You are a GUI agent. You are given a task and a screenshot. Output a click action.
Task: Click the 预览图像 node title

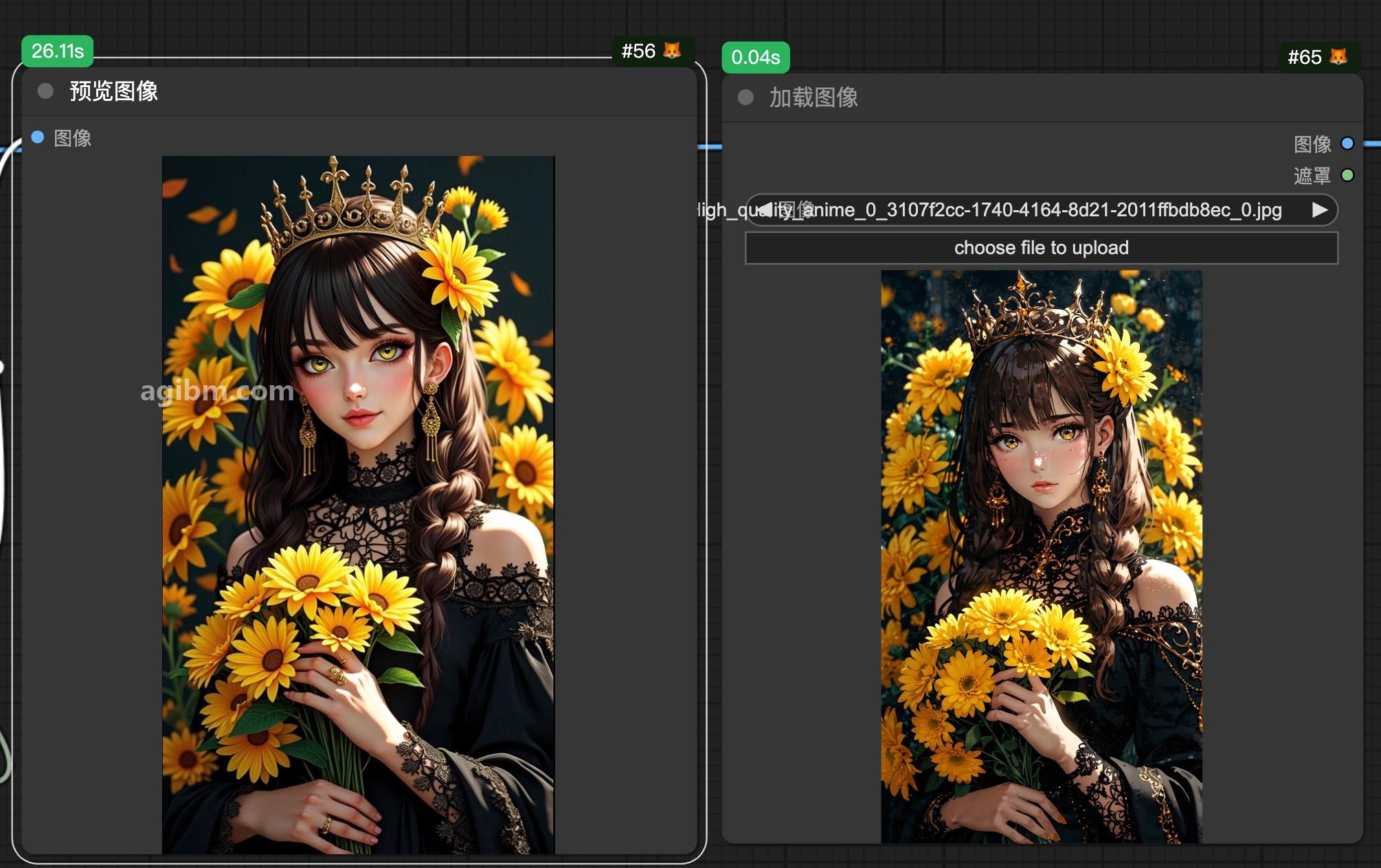(114, 91)
